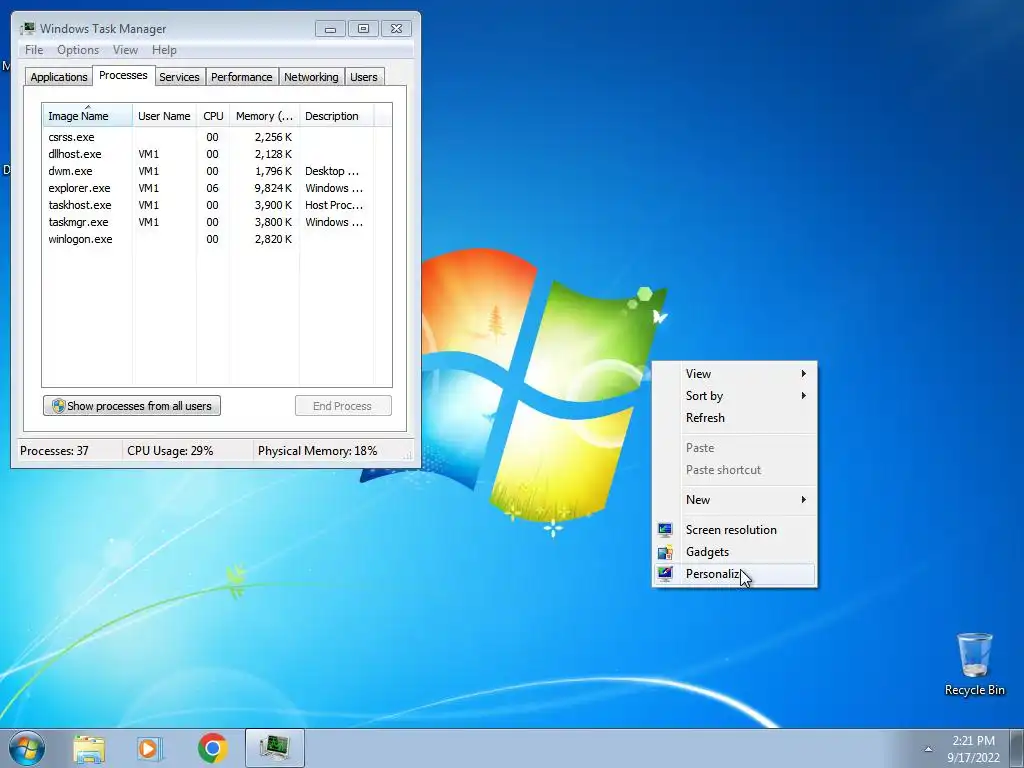The width and height of the screenshot is (1024, 768).
Task: Switch to the Users tab
Action: click(x=363, y=77)
